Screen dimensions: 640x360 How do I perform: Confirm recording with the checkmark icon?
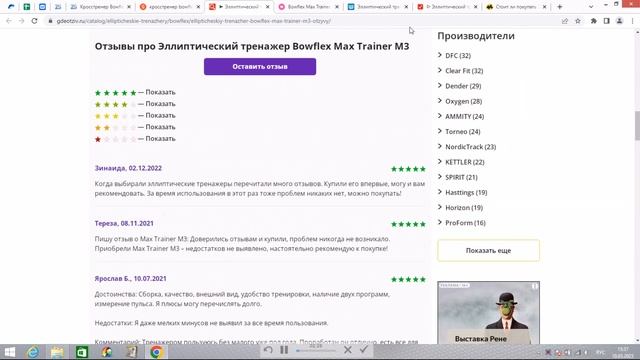pos(364,350)
